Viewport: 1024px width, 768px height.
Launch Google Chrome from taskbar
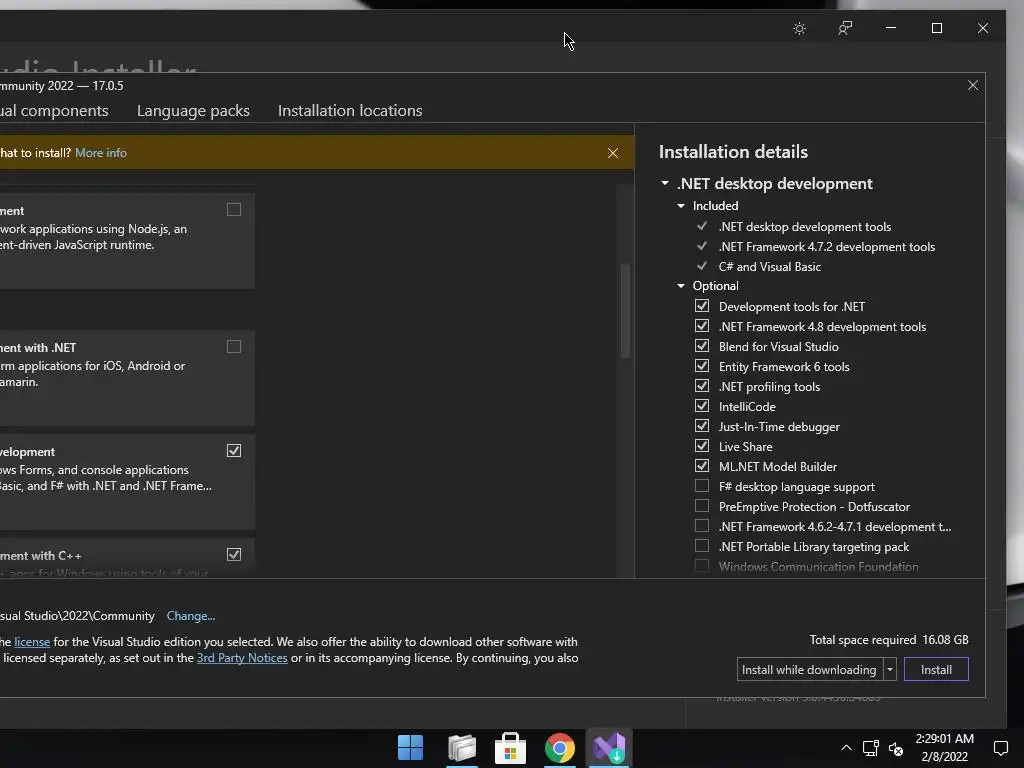coord(560,748)
